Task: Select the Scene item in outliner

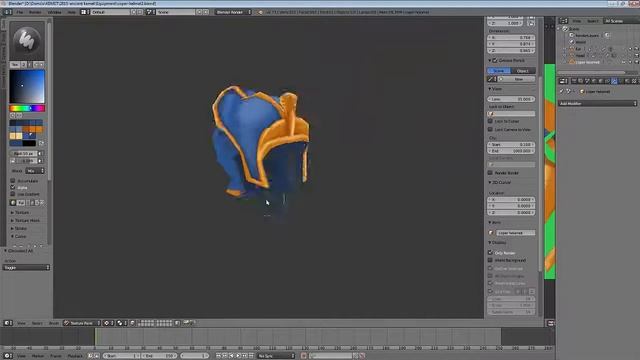Action: coord(574,29)
